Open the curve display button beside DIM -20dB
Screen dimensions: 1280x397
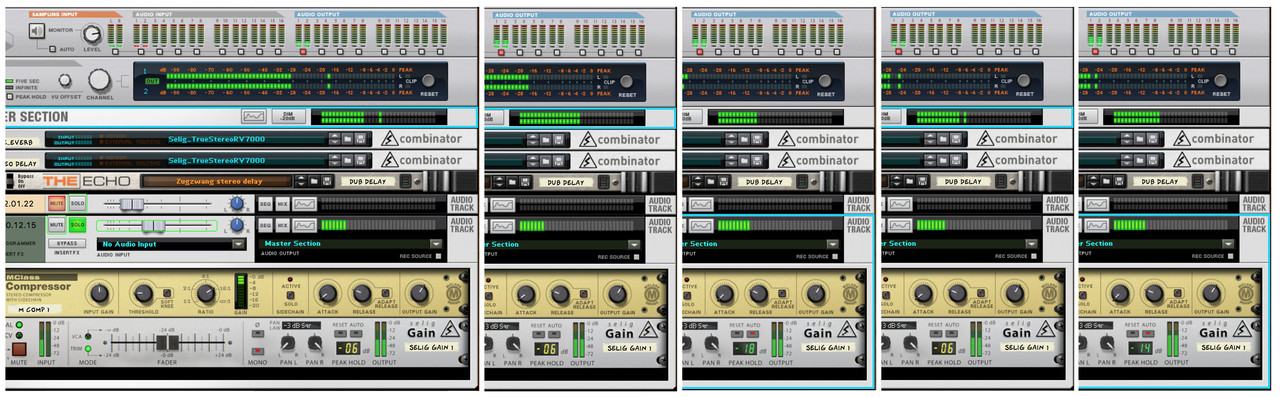(x=253, y=116)
